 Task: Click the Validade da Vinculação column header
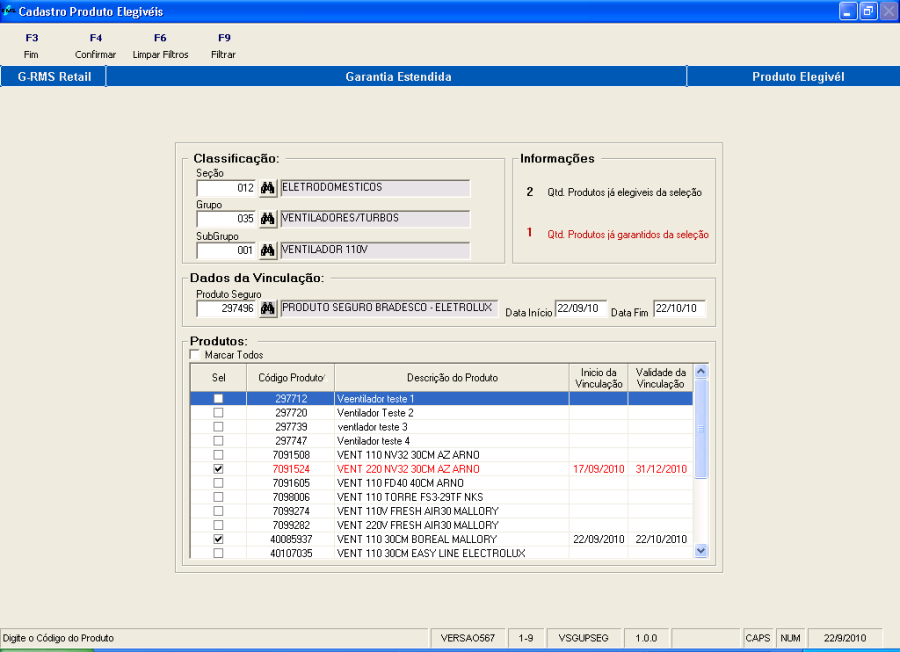tap(661, 378)
